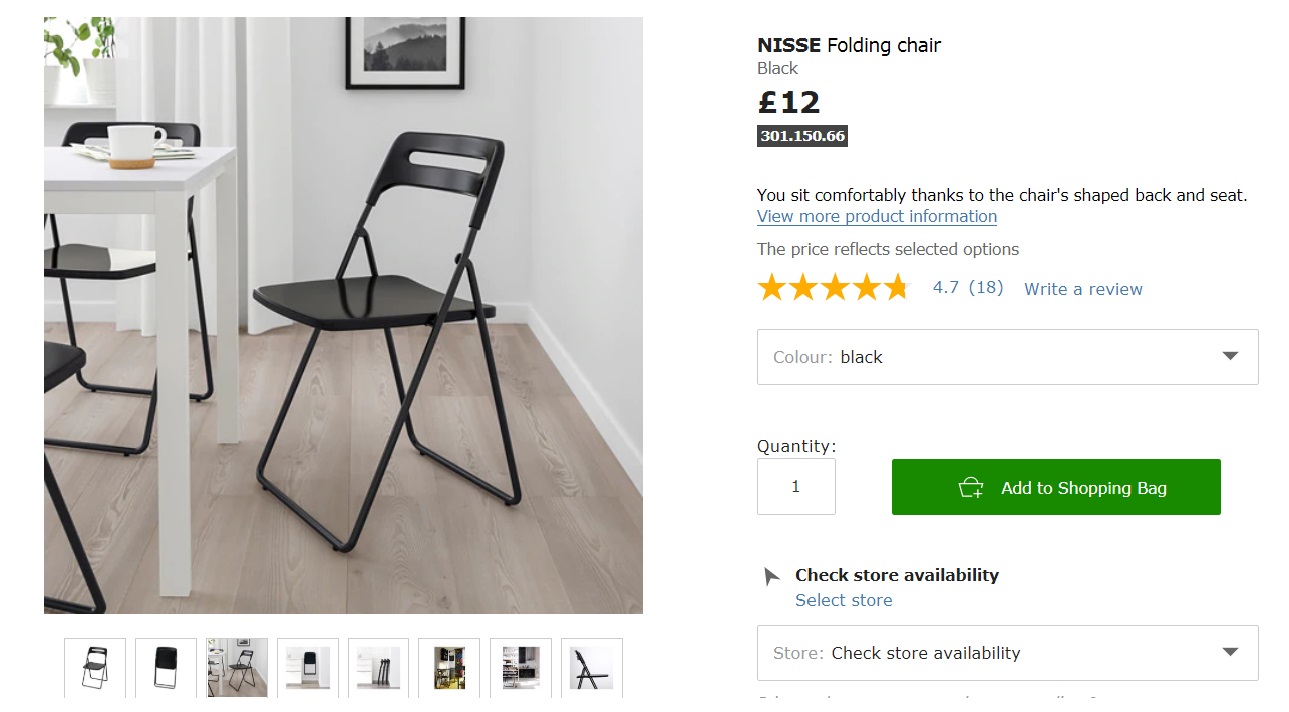Select sixth thumbnail with yellow floor room
1289x712 pixels.
[x=449, y=667]
